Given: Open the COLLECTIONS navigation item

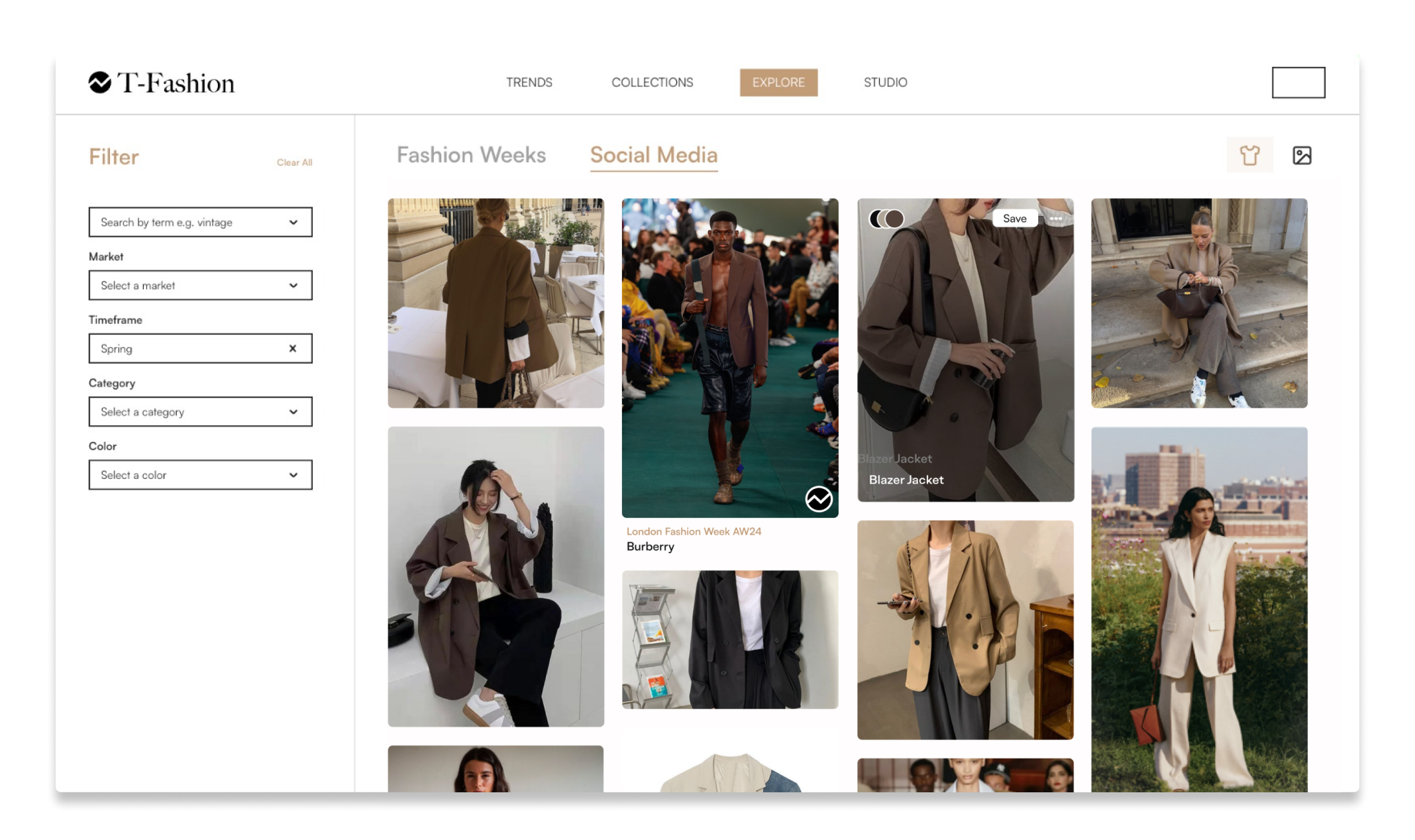Looking at the screenshot, I should tap(652, 82).
